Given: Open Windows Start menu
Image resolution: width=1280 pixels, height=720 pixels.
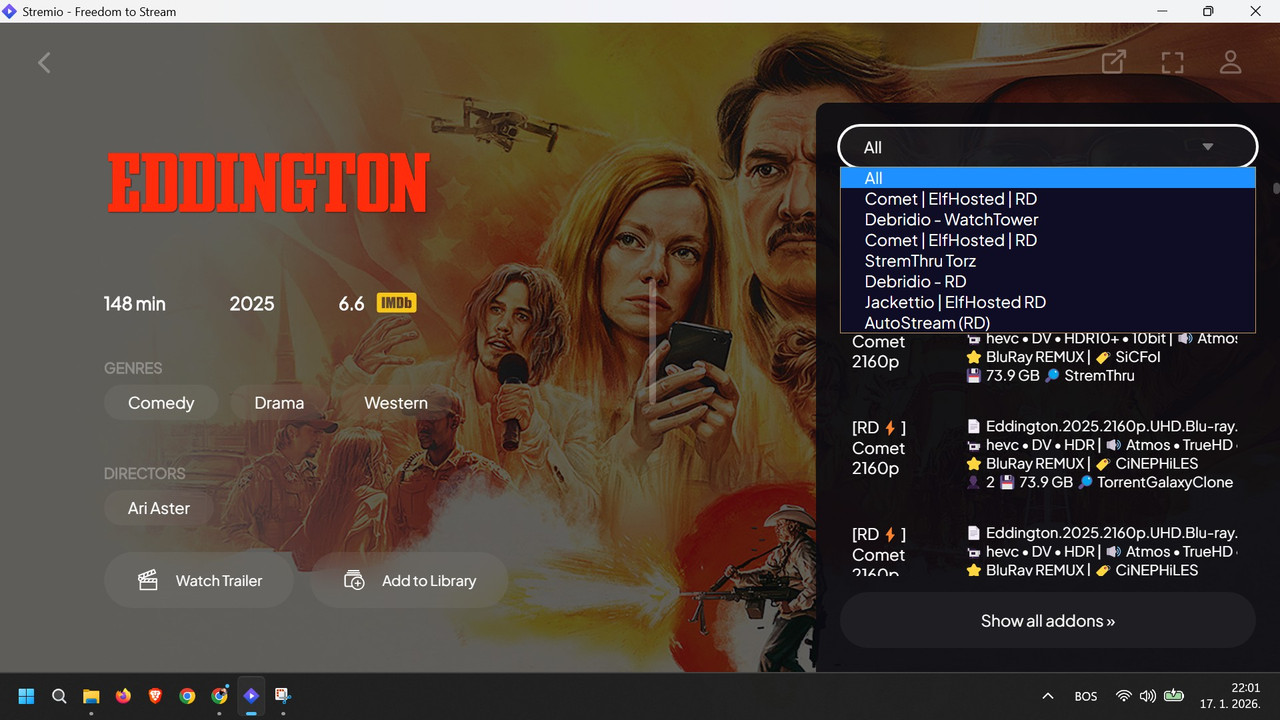Looking at the screenshot, I should pos(26,696).
